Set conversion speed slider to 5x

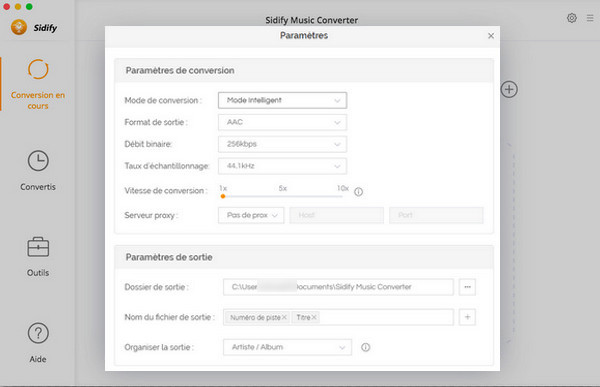(x=282, y=196)
